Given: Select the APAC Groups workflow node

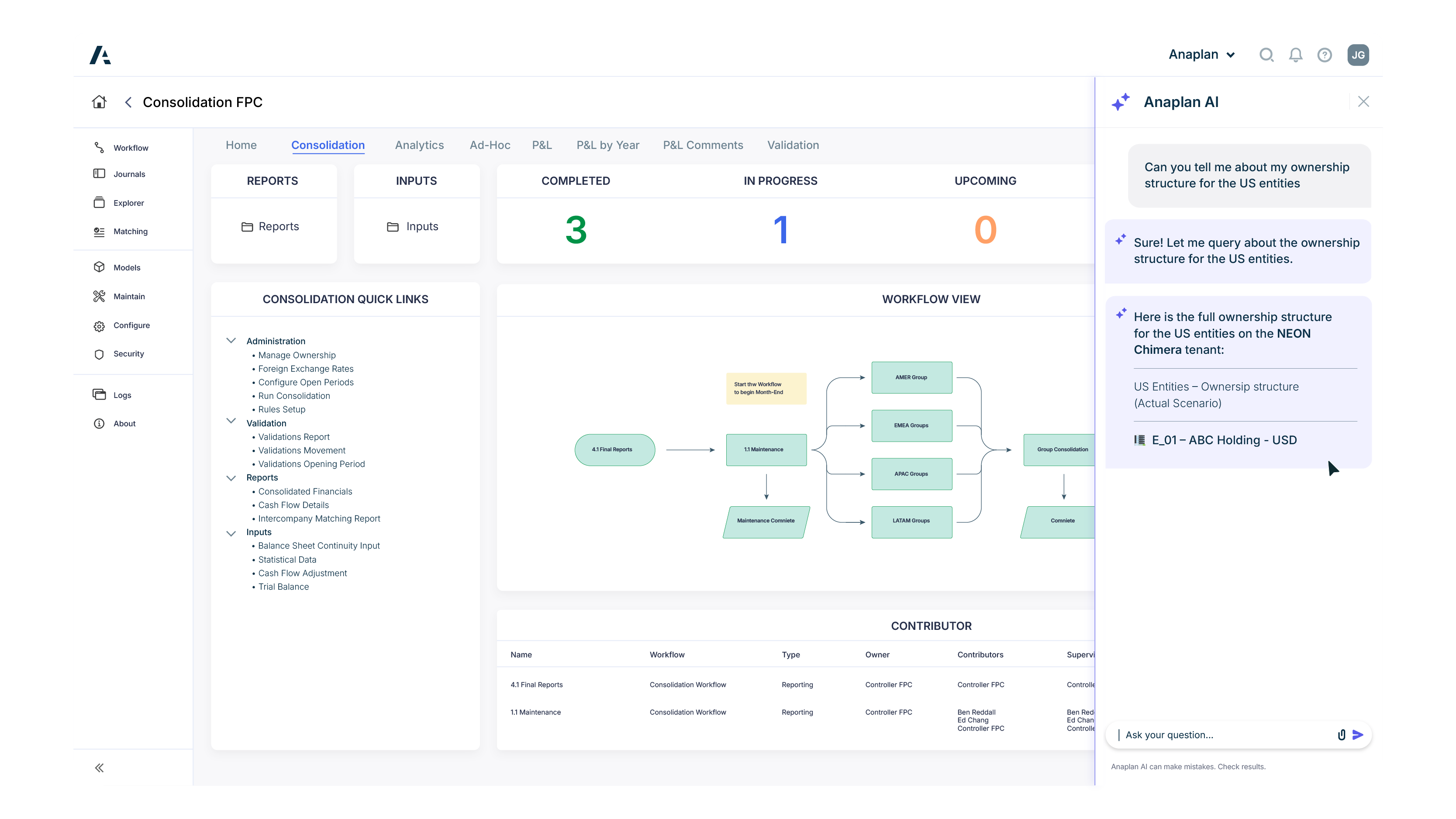Looking at the screenshot, I should pos(911,474).
